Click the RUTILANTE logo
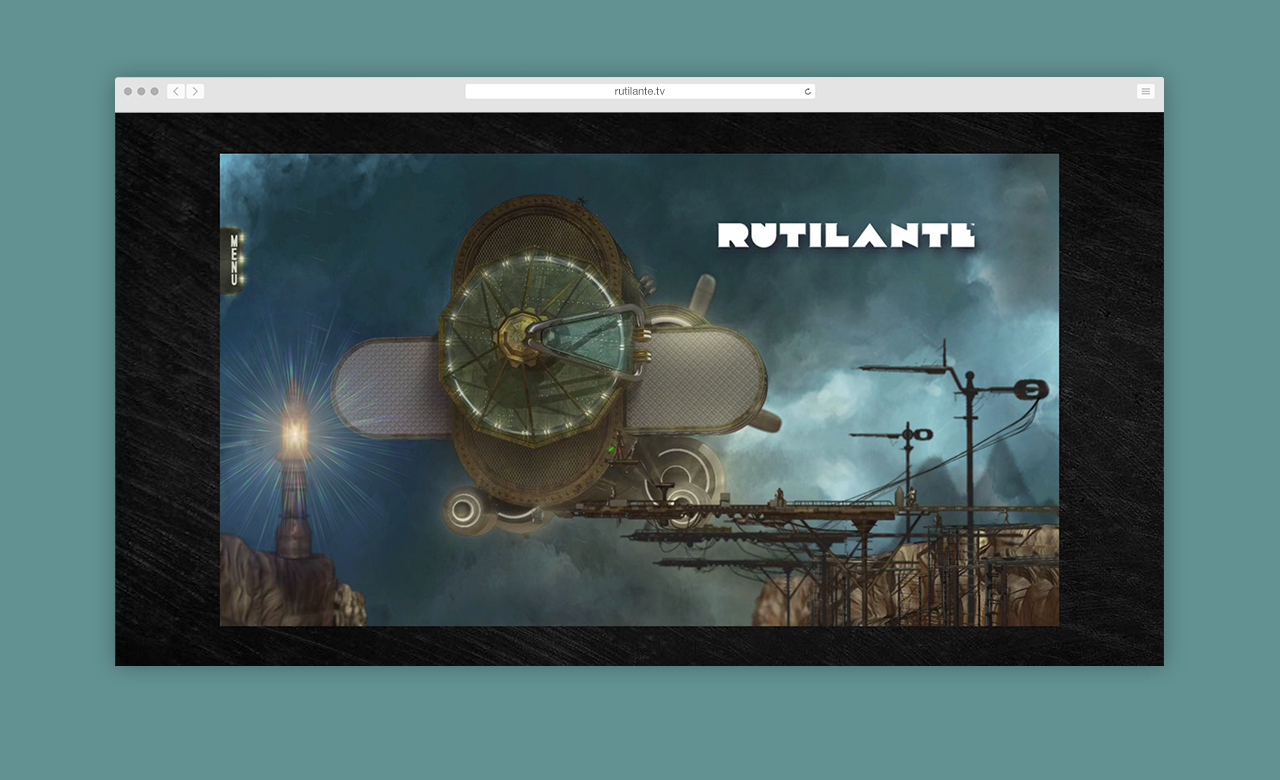Image resolution: width=1280 pixels, height=780 pixels. pos(846,235)
